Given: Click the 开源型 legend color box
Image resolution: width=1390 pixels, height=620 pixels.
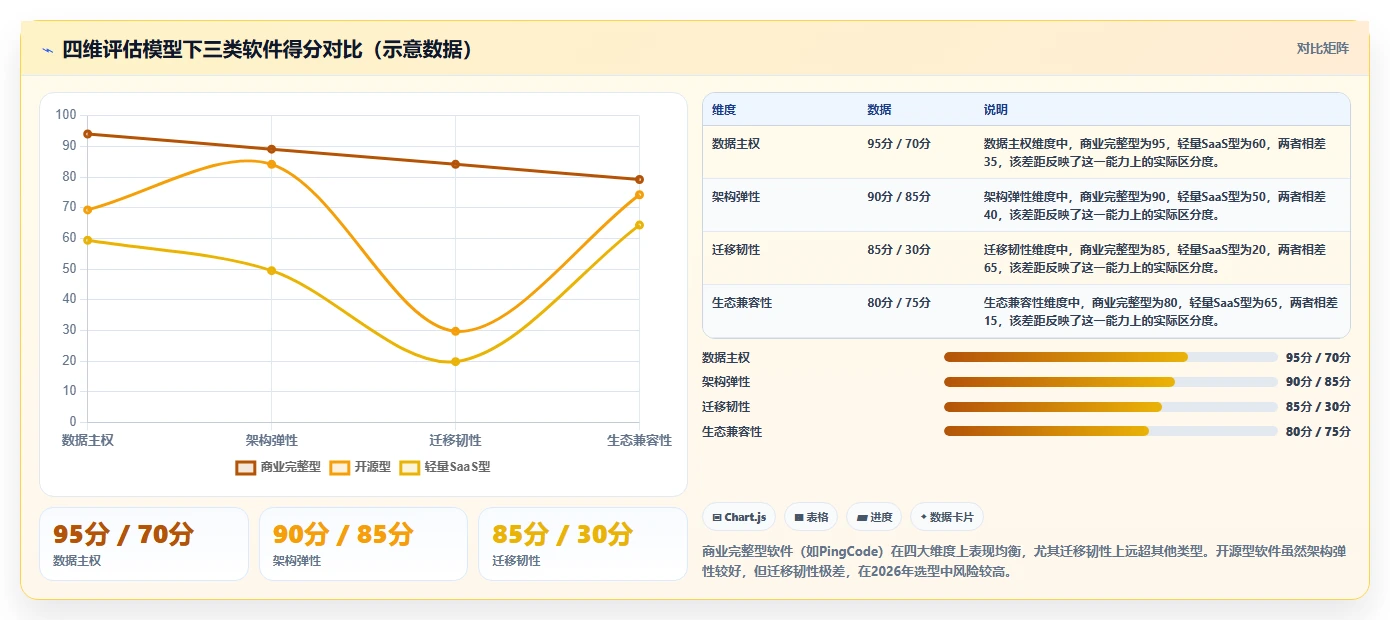Looking at the screenshot, I should [x=340, y=467].
